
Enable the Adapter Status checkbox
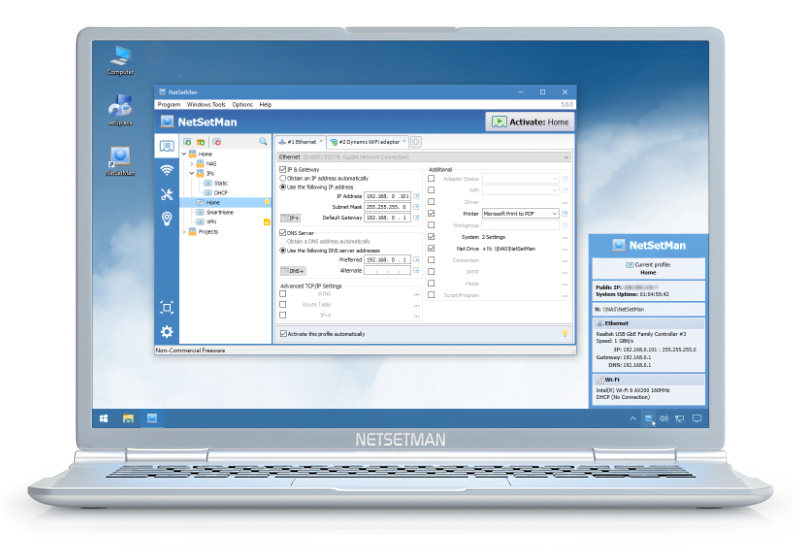click(x=431, y=179)
